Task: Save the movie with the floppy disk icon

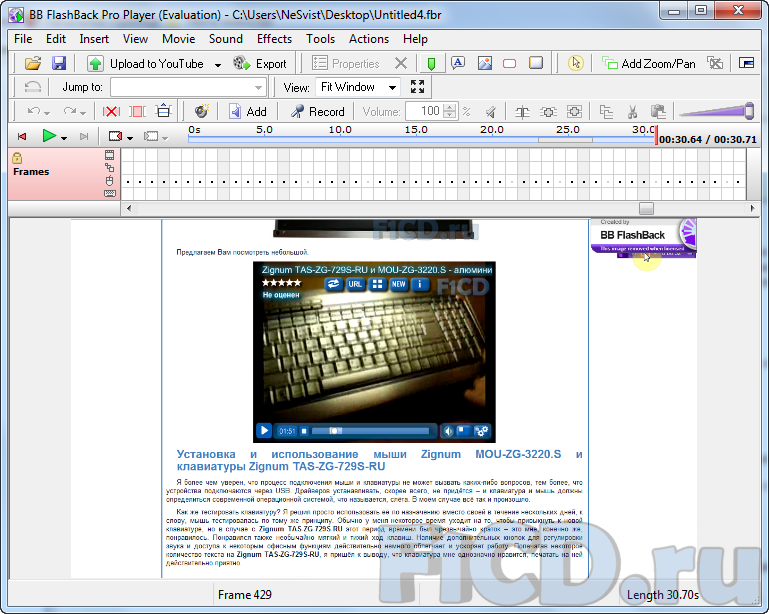Action: pyautogui.click(x=59, y=63)
